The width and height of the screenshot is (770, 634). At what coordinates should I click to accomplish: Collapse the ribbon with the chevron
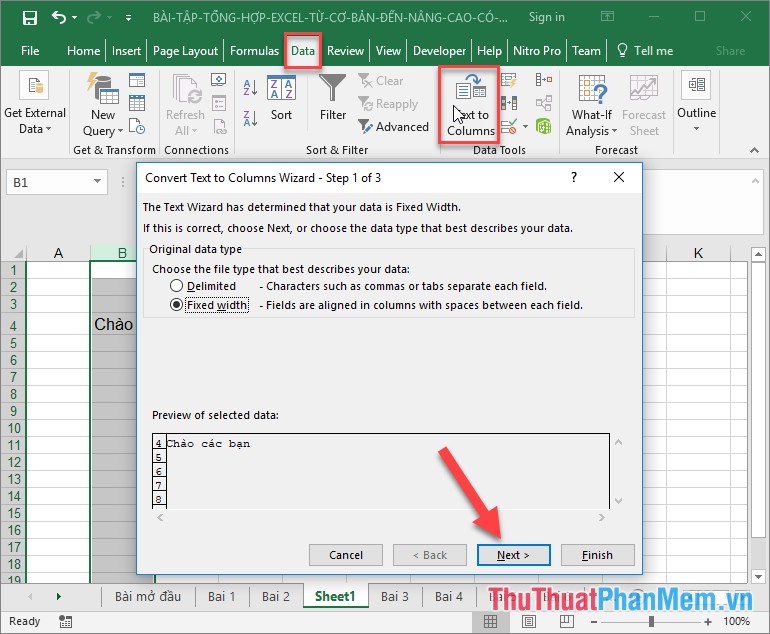point(754,150)
